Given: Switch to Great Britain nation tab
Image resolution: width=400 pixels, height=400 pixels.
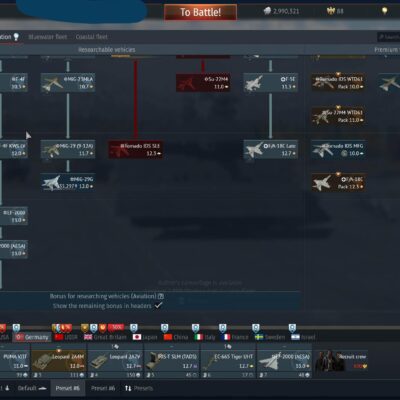Looking at the screenshot, I should (105, 337).
